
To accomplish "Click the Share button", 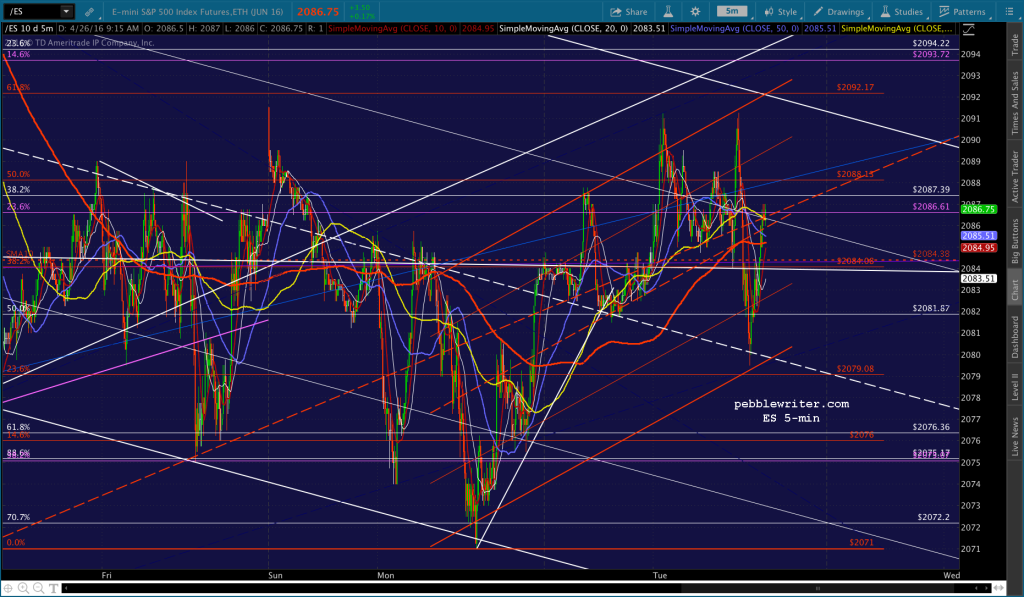I will point(628,12).
